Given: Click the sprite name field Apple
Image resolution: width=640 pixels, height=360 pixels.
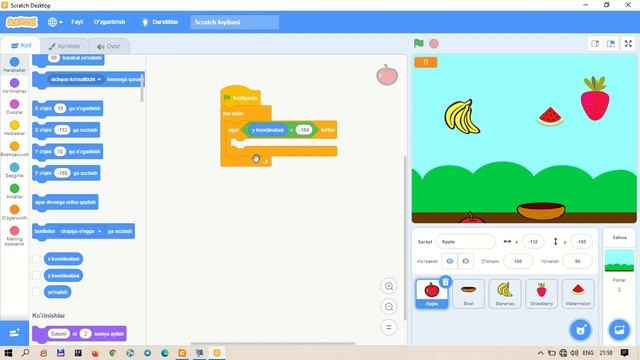Looking at the screenshot, I should coord(465,242).
